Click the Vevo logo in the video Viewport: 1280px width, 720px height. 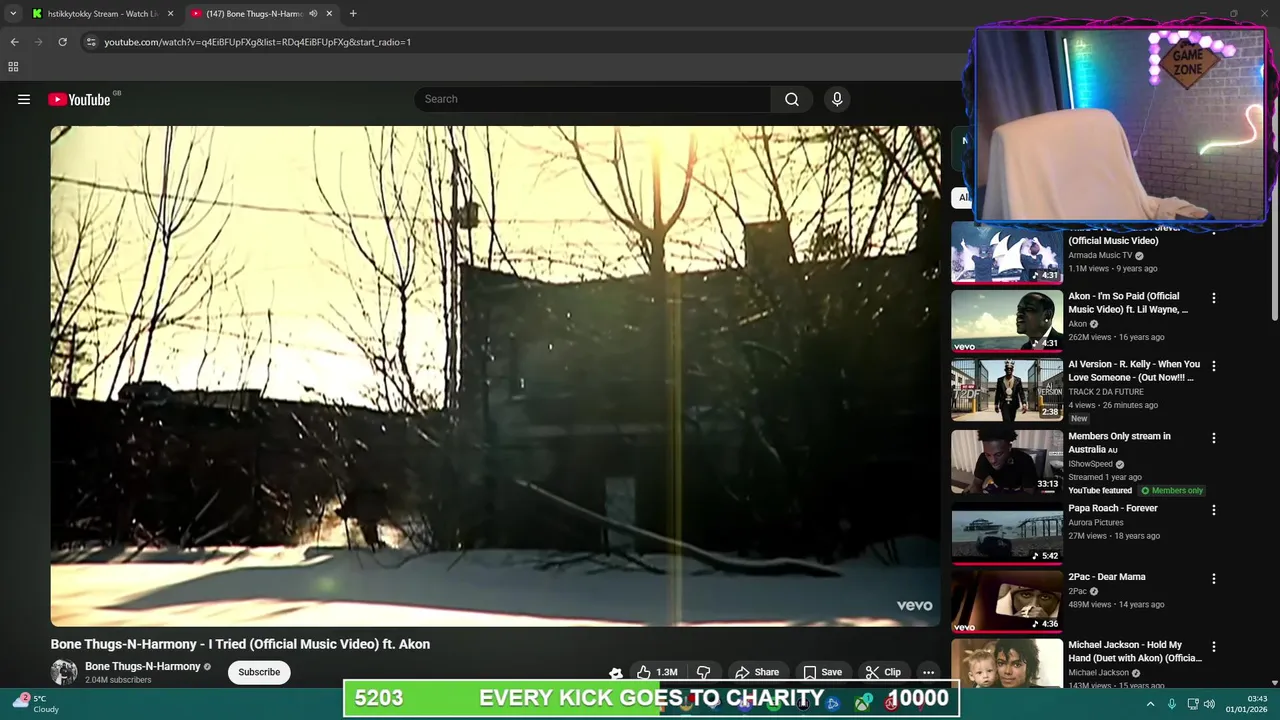click(914, 606)
